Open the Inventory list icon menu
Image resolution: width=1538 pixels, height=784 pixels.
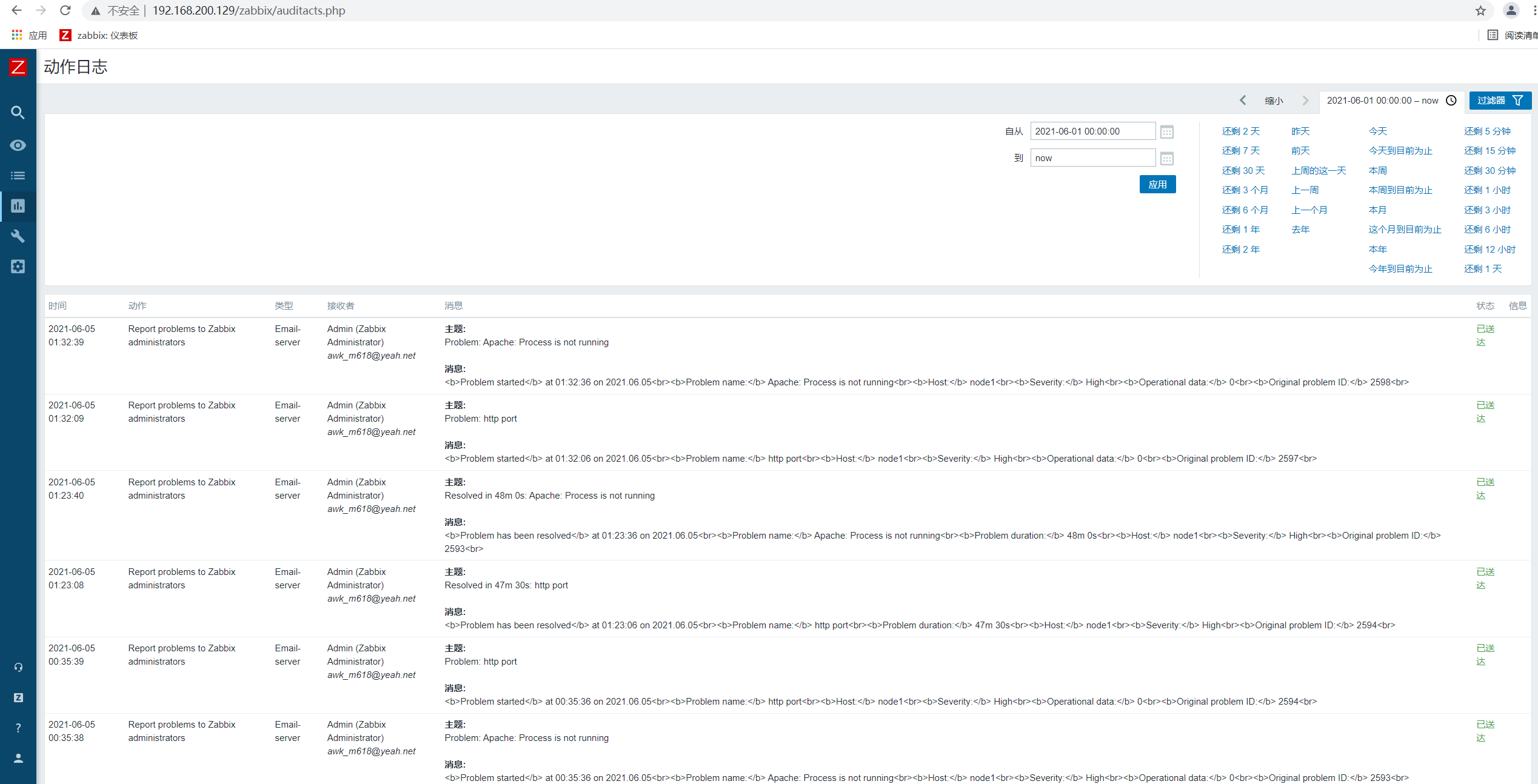click(x=18, y=176)
